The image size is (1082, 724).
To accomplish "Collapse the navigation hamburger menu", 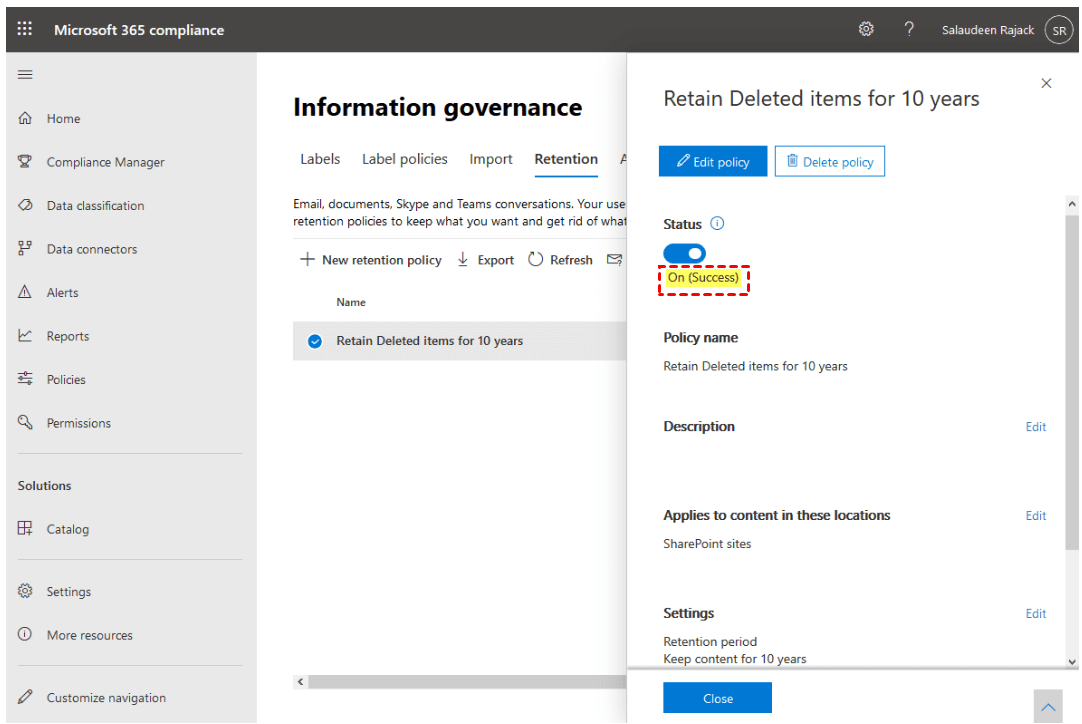I will 25,75.
